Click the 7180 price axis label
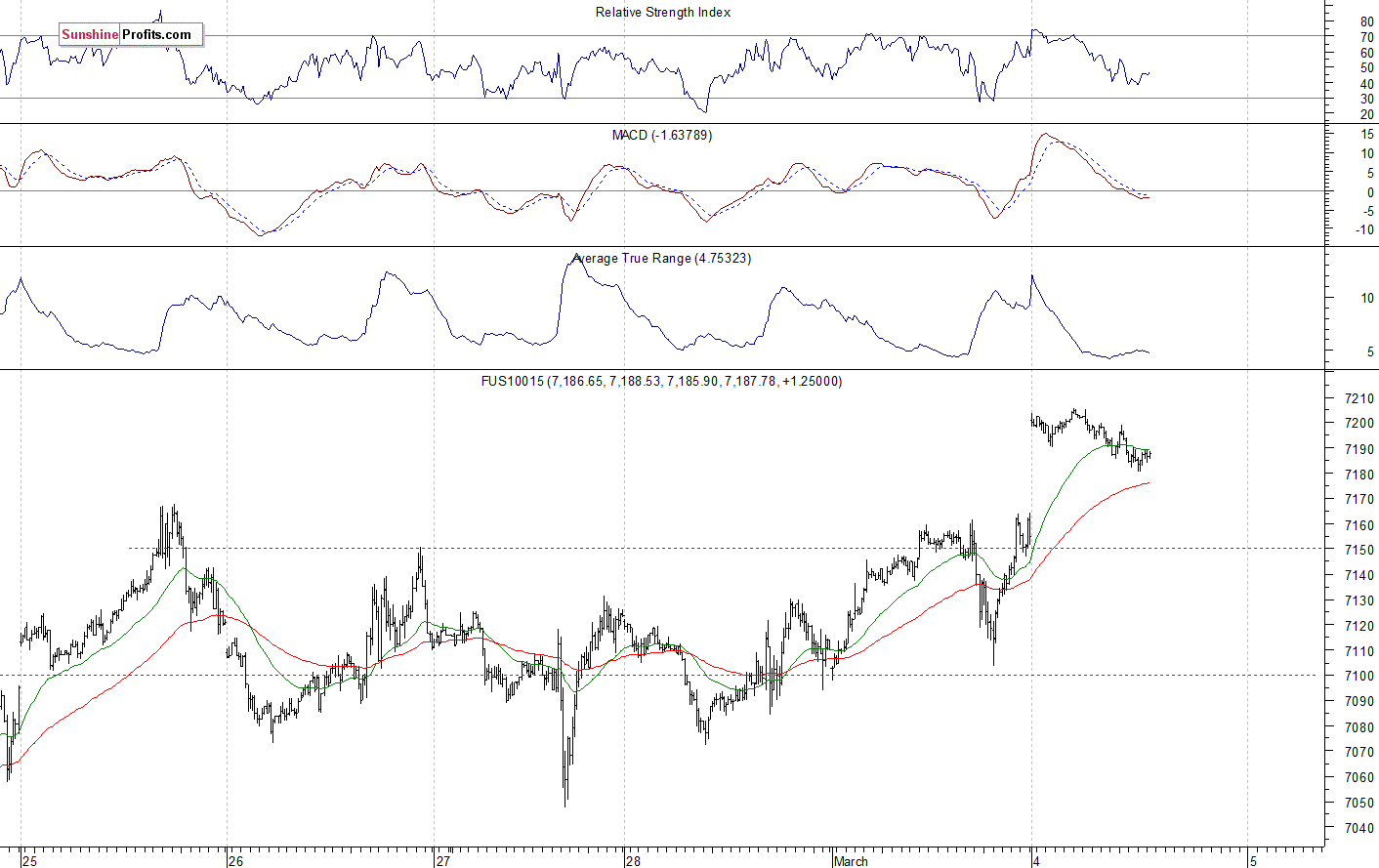The height and width of the screenshot is (868, 1379). pyautogui.click(x=1359, y=475)
